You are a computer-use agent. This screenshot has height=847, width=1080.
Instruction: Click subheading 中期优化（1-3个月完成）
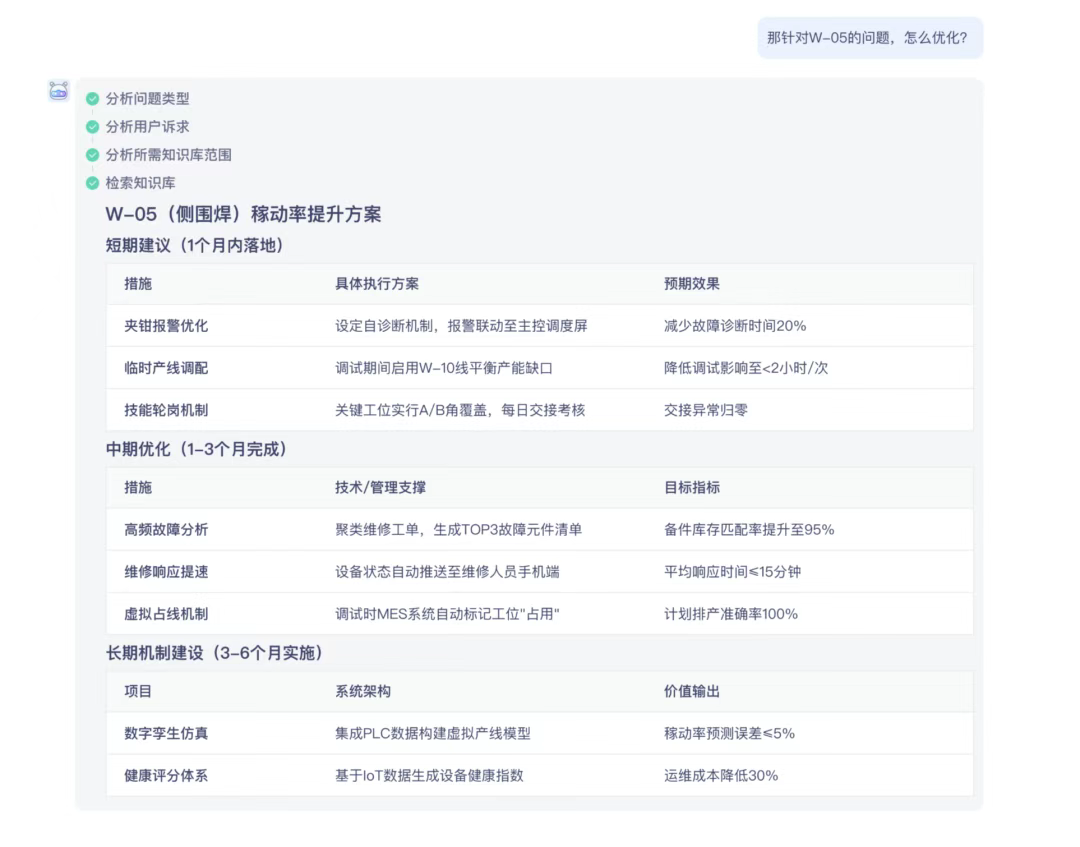pos(196,450)
